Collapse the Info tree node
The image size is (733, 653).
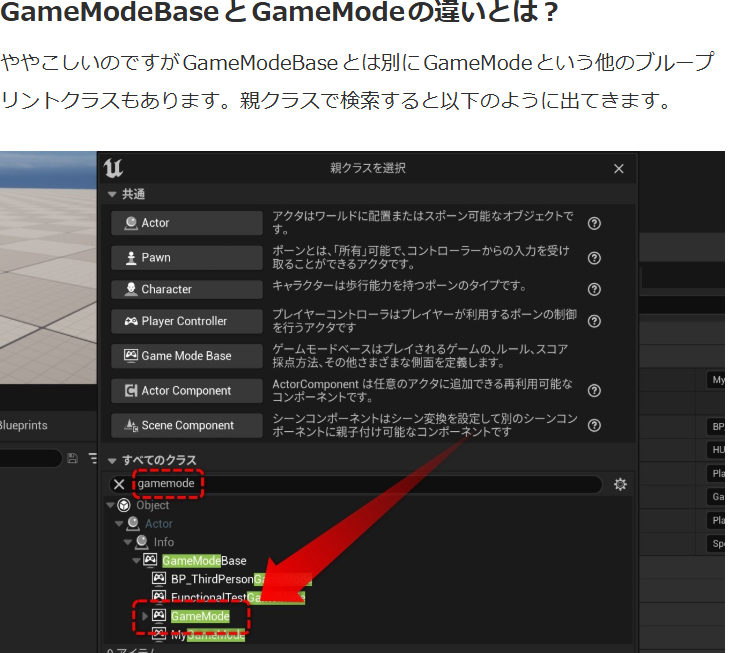click(128, 542)
